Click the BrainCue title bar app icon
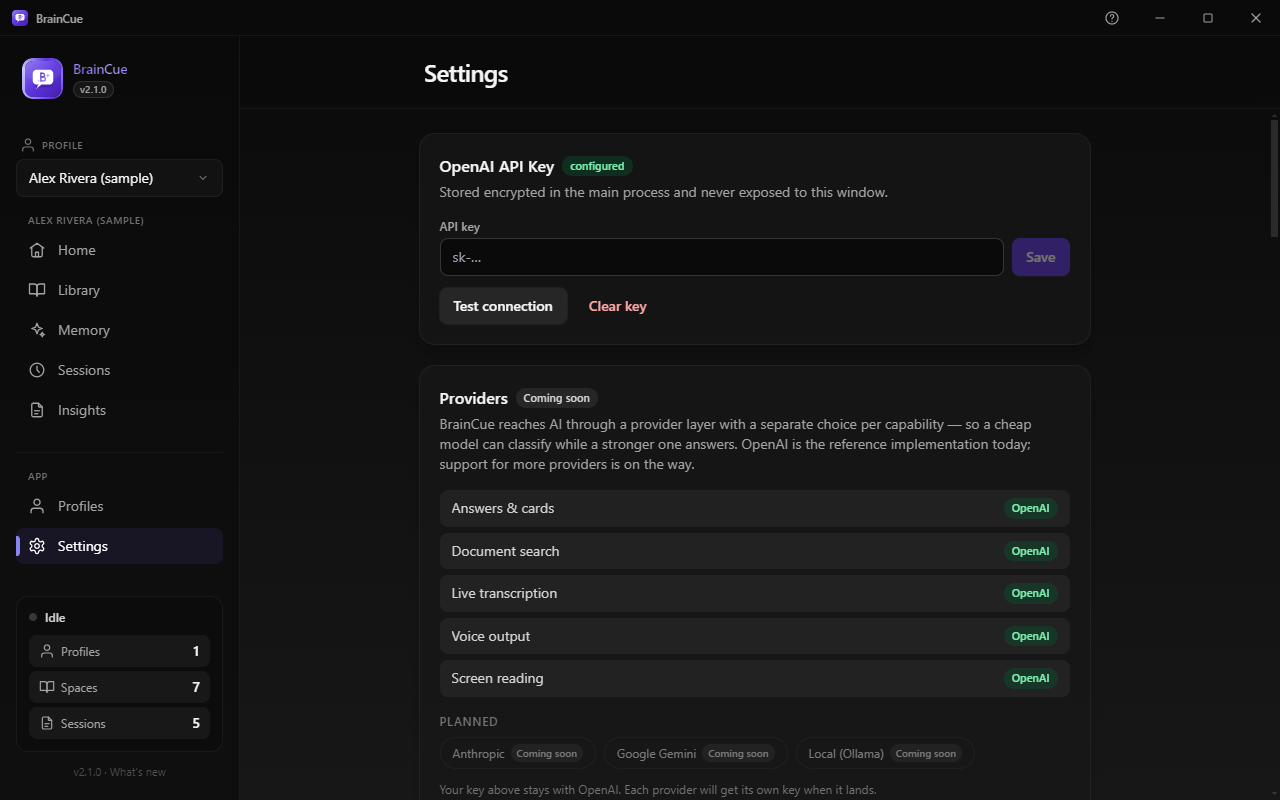This screenshot has width=1280, height=800. tap(19, 18)
